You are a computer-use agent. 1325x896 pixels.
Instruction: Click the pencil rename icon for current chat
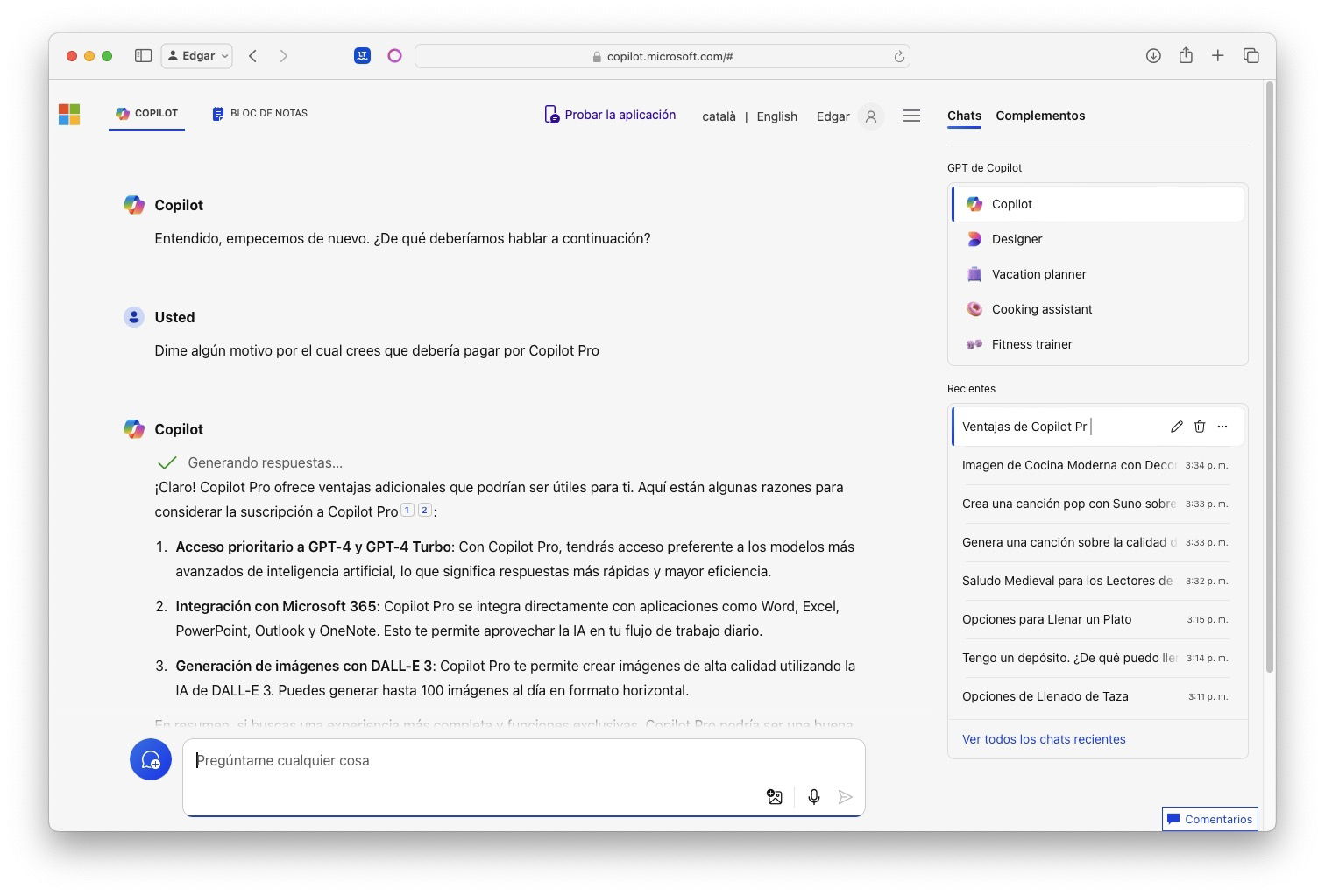click(x=1176, y=427)
